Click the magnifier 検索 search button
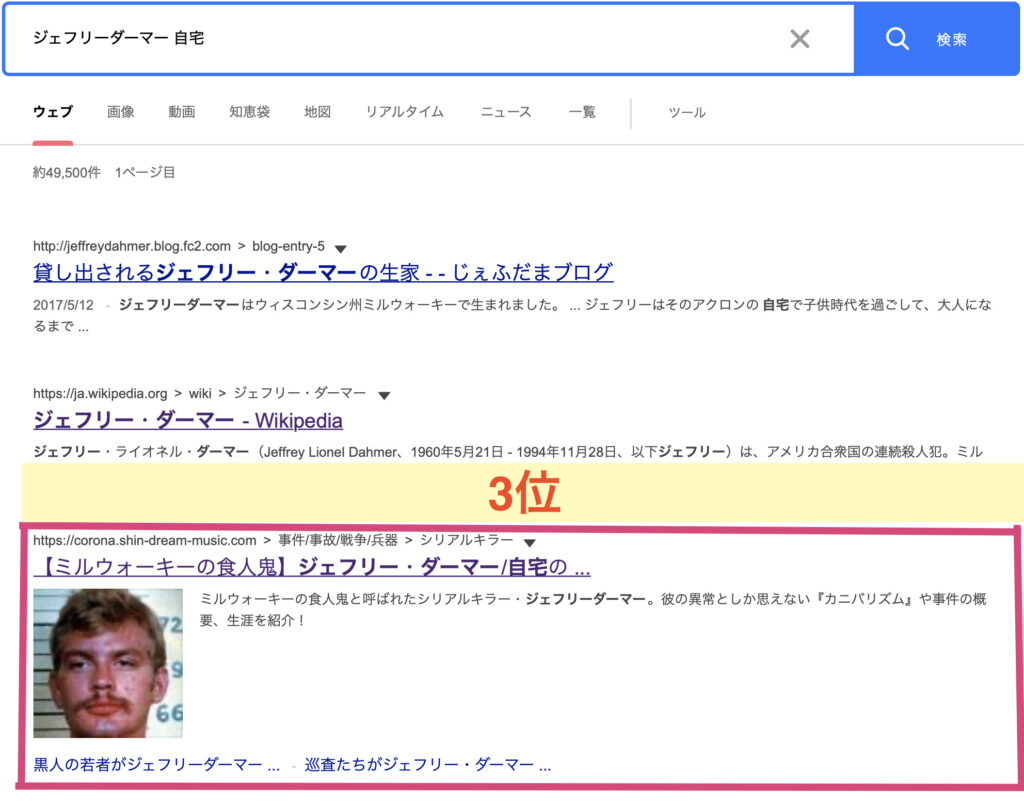Image resolution: width=1024 pixels, height=803 pixels. point(924,39)
